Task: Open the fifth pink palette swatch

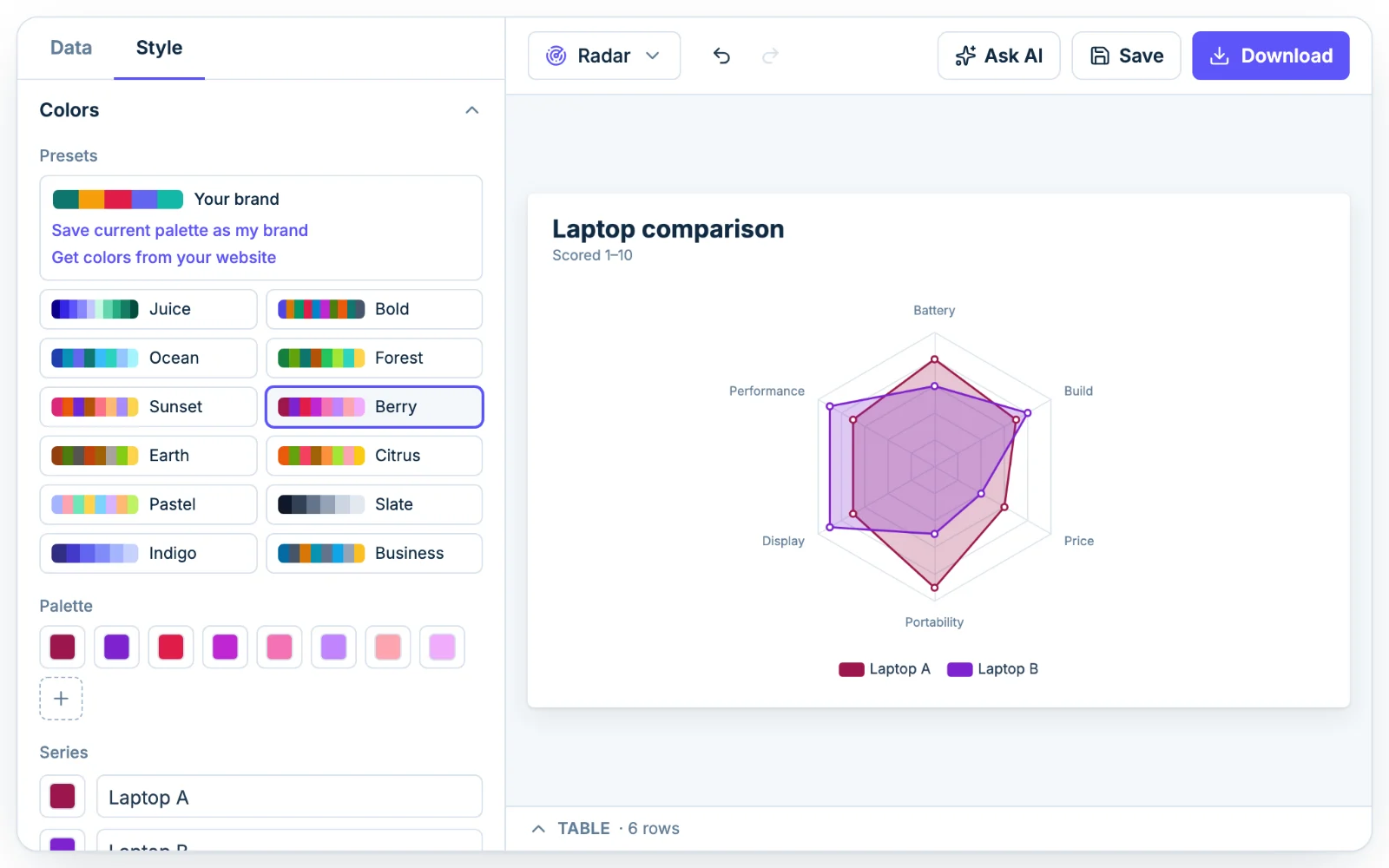Action: pos(280,647)
